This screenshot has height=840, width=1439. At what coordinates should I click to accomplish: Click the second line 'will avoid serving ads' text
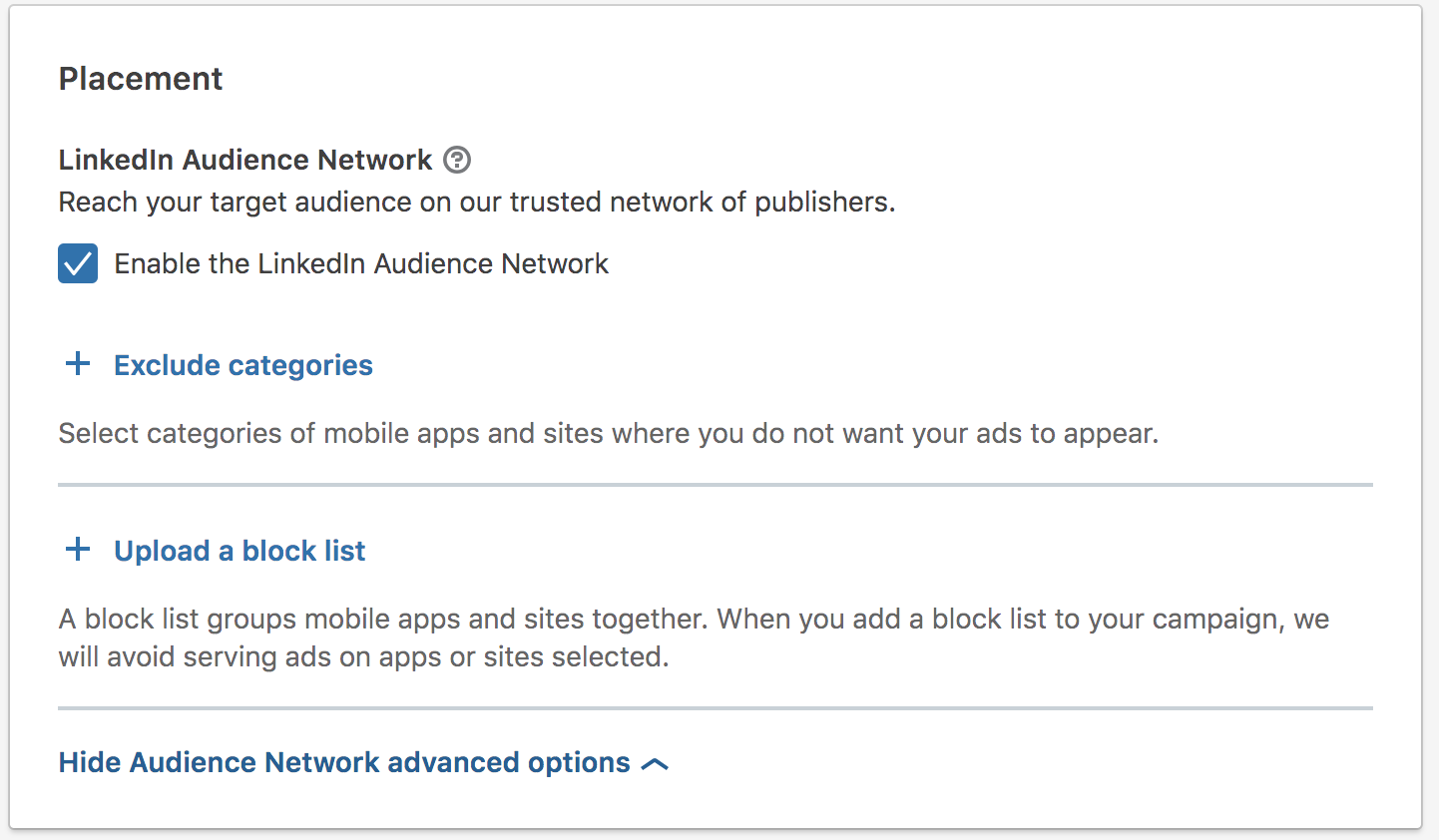(x=363, y=656)
